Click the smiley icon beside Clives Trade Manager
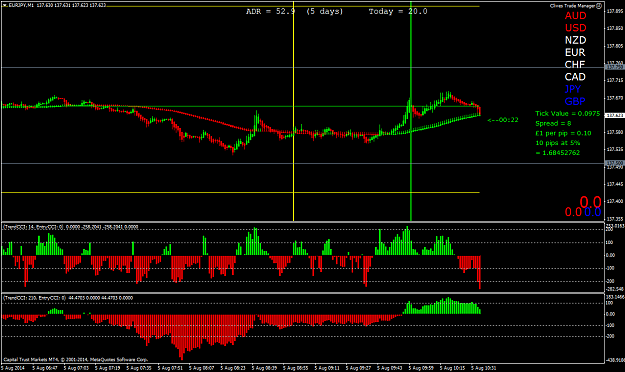 point(599,6)
